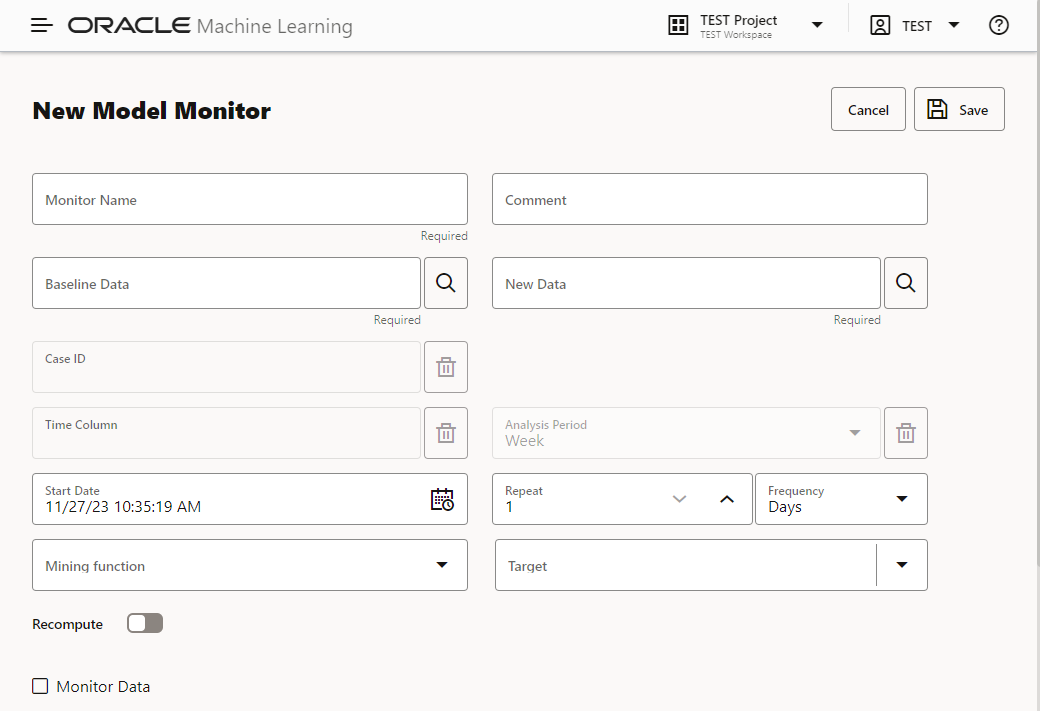Screen dimensions: 1040x711
Task: Open the Start Date calendar picker
Action: pyautogui.click(x=442, y=500)
